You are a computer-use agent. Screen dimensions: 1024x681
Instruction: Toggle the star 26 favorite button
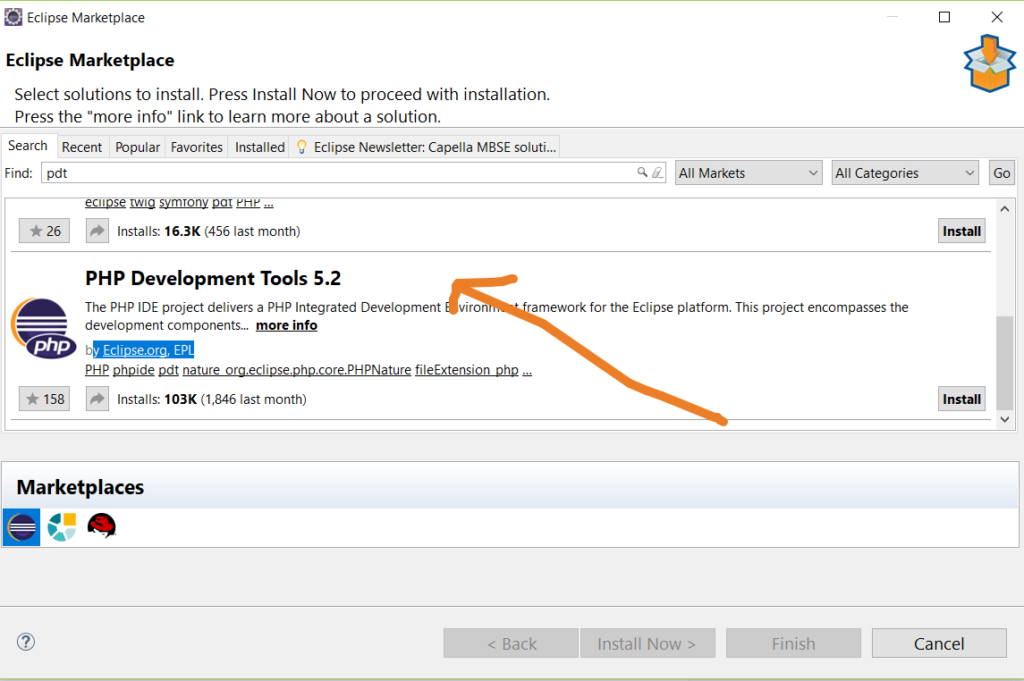point(43,230)
